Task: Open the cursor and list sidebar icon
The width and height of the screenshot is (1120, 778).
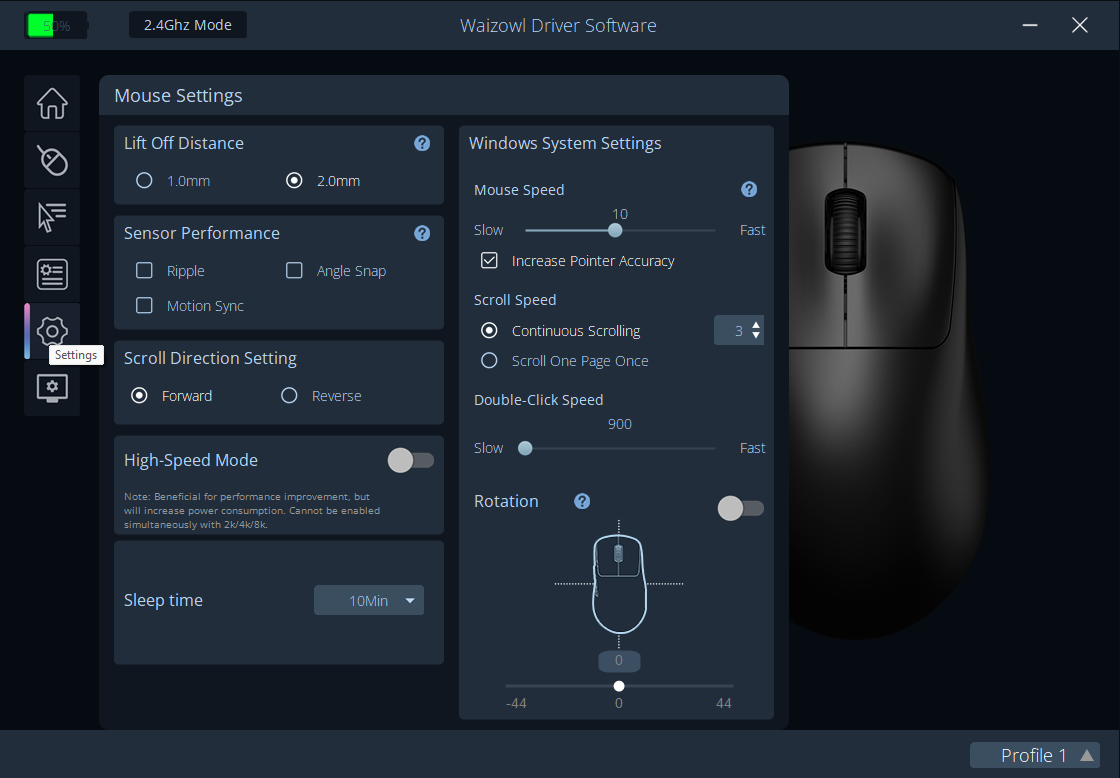Action: (52, 217)
